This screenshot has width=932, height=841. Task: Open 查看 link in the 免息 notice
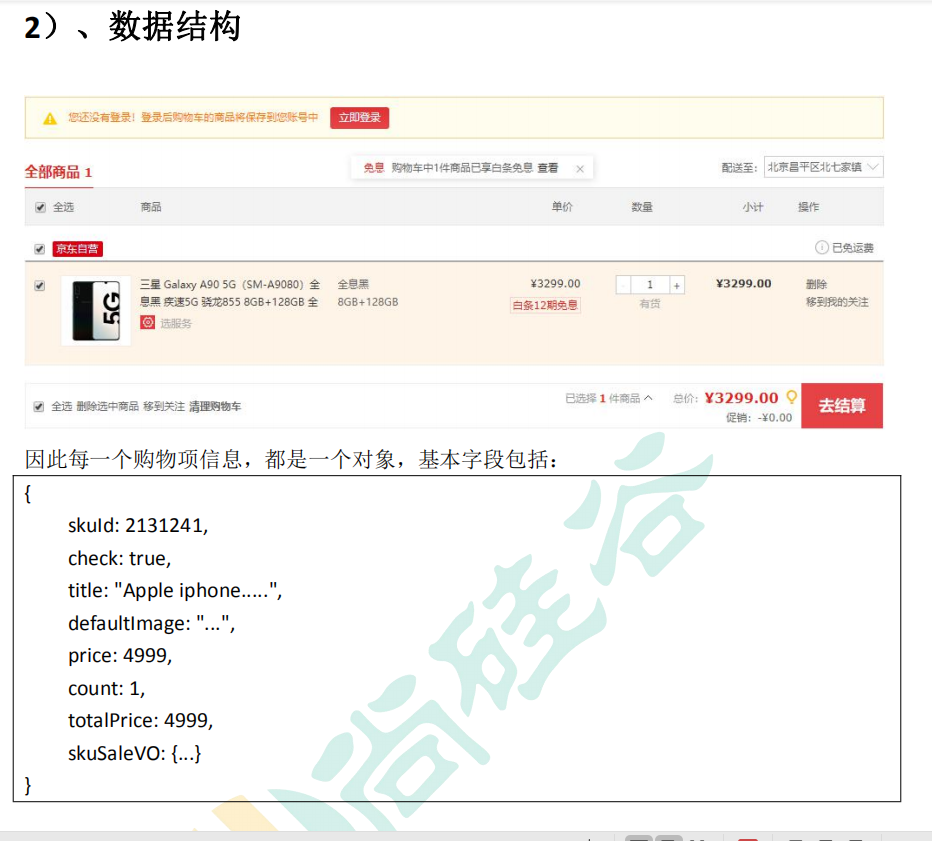click(x=547, y=168)
